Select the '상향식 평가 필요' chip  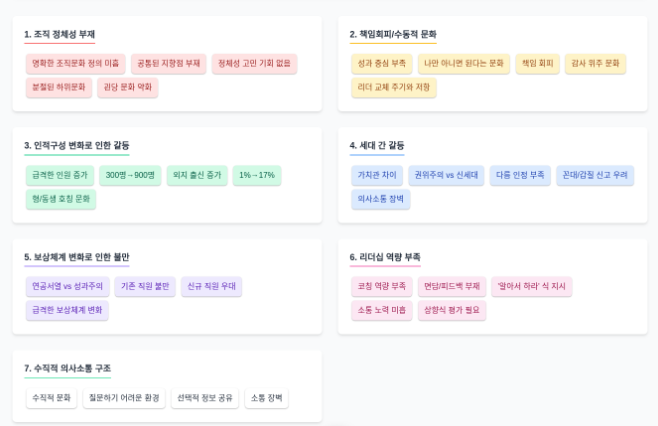[451, 310]
